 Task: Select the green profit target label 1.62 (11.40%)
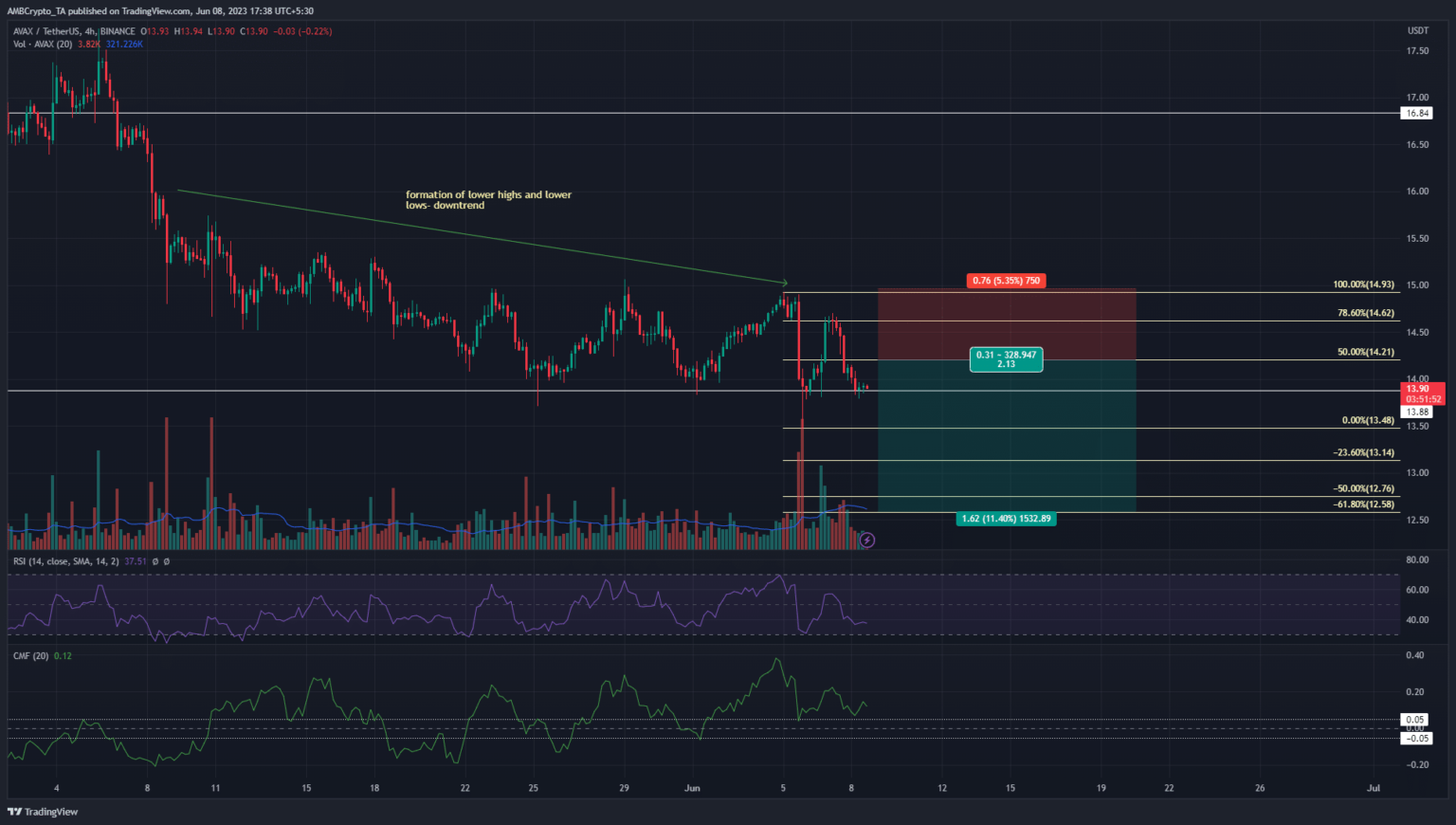1006,519
